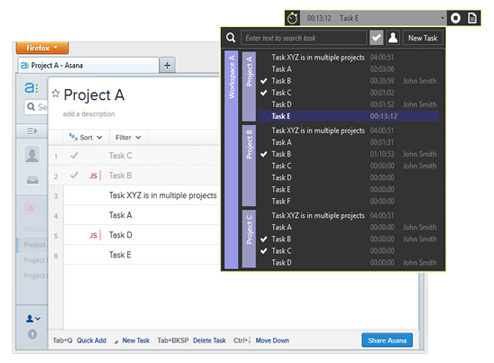Click checkmark of Task C in Project C

[264, 251]
